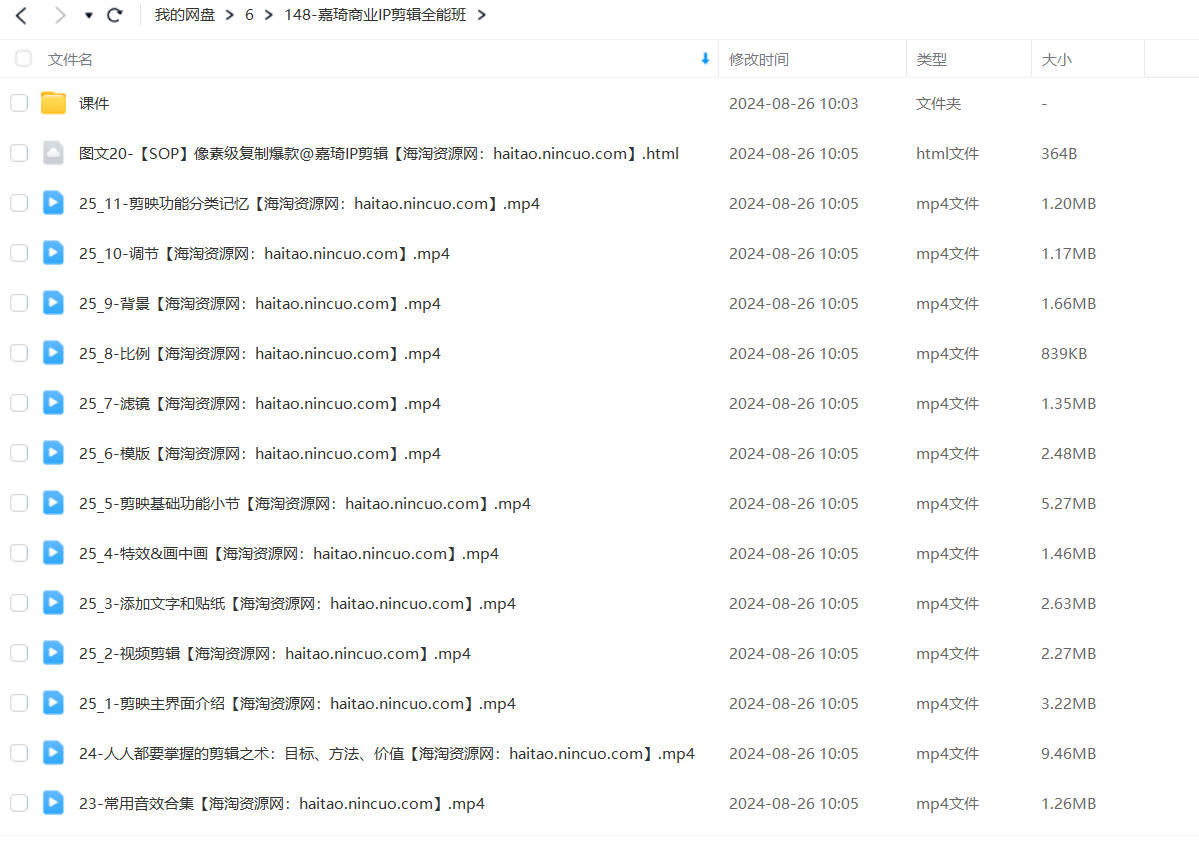Sort by 修改时间 column
Viewport: 1199px width, 851px height.
coord(759,60)
